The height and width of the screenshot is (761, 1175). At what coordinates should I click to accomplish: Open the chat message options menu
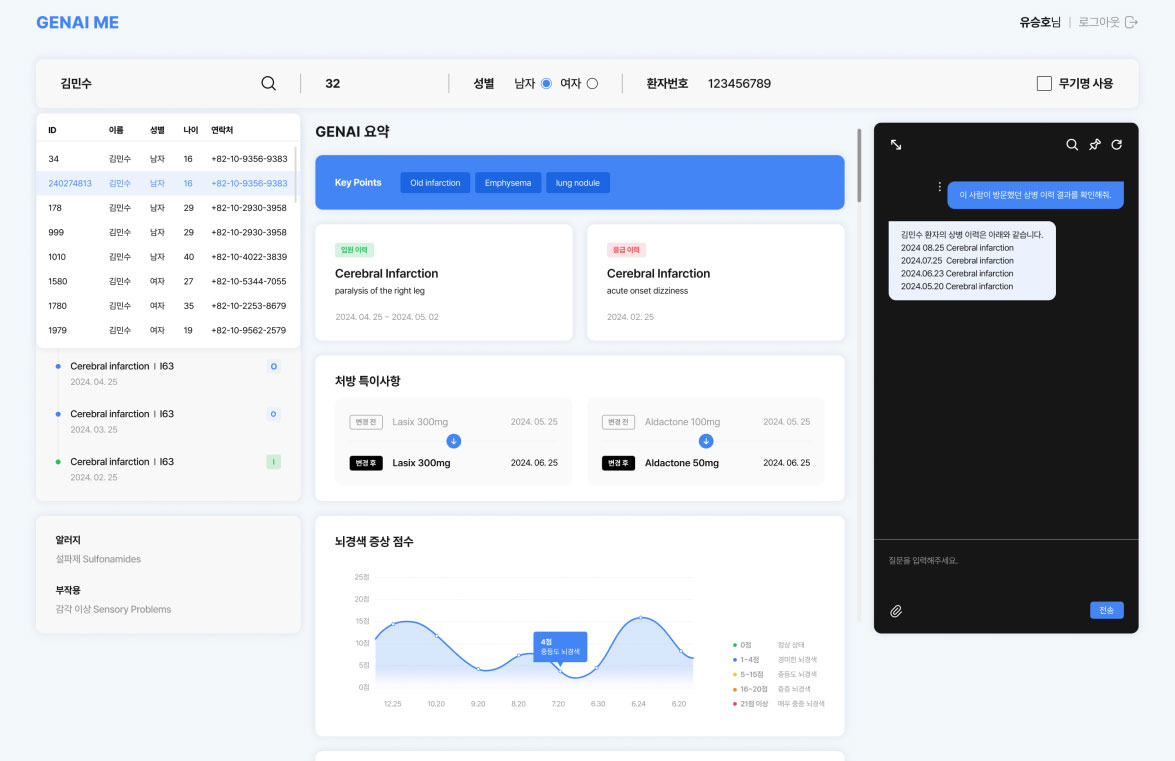tap(939, 187)
